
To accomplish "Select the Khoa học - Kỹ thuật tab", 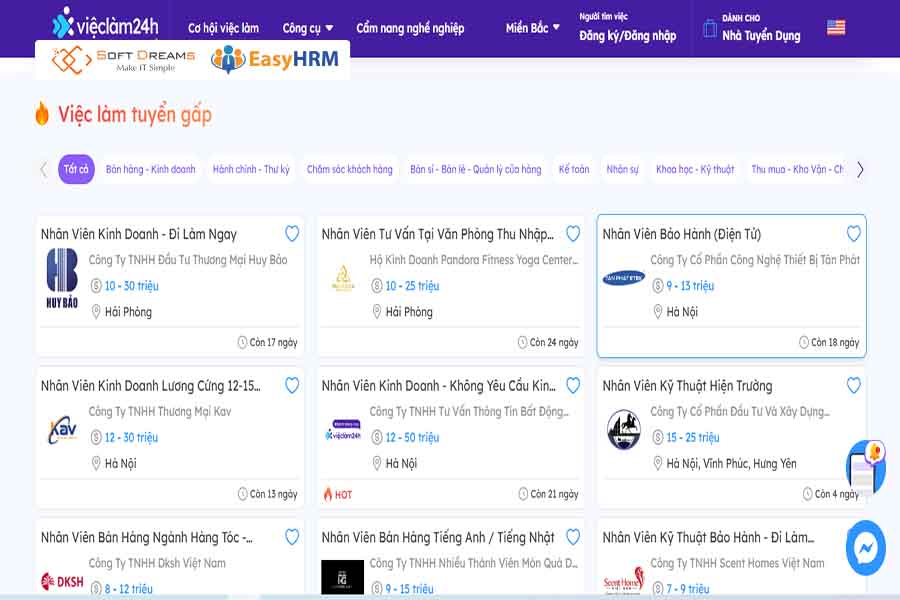I will pyautogui.click(x=695, y=169).
